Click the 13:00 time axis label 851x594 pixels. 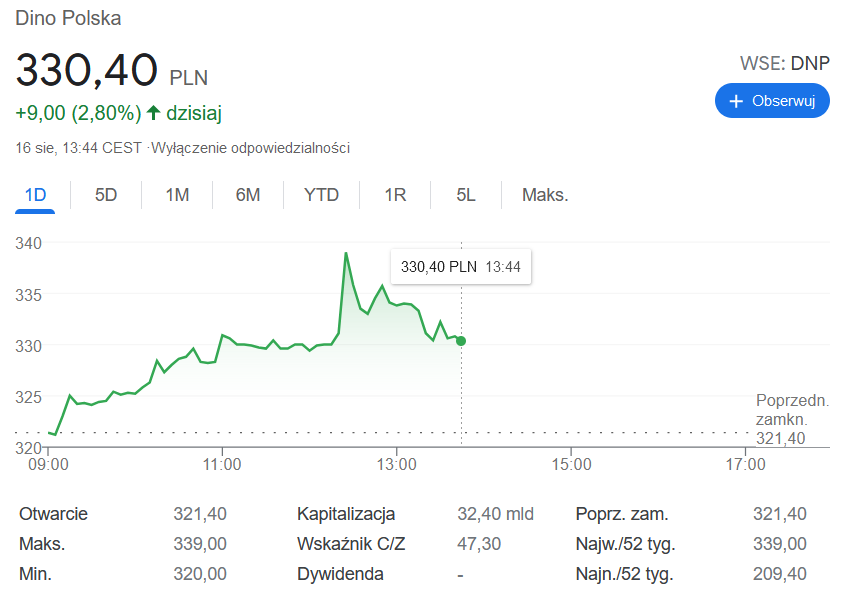pyautogui.click(x=397, y=464)
